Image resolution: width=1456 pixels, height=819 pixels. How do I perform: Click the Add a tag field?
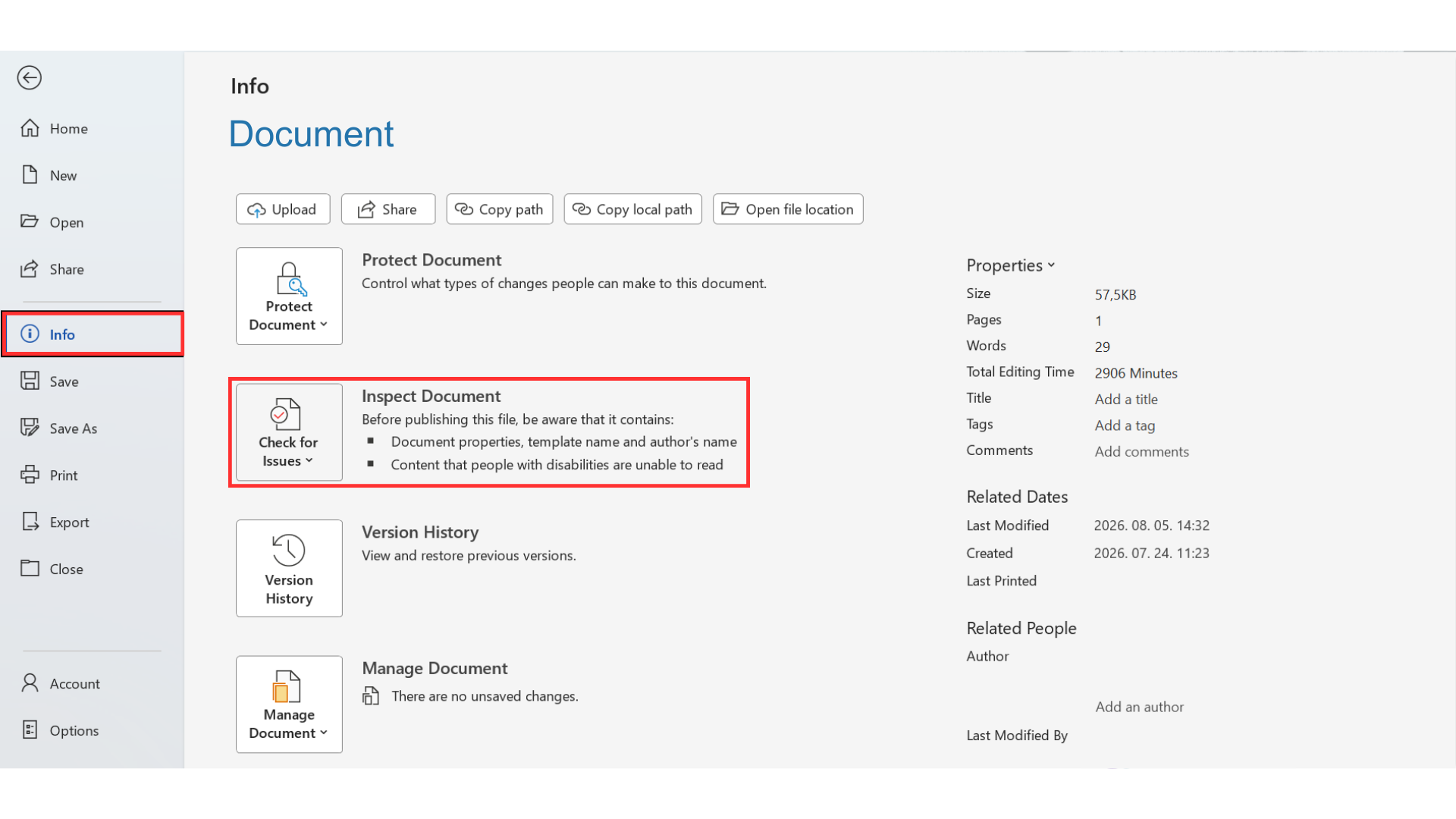pos(1125,425)
